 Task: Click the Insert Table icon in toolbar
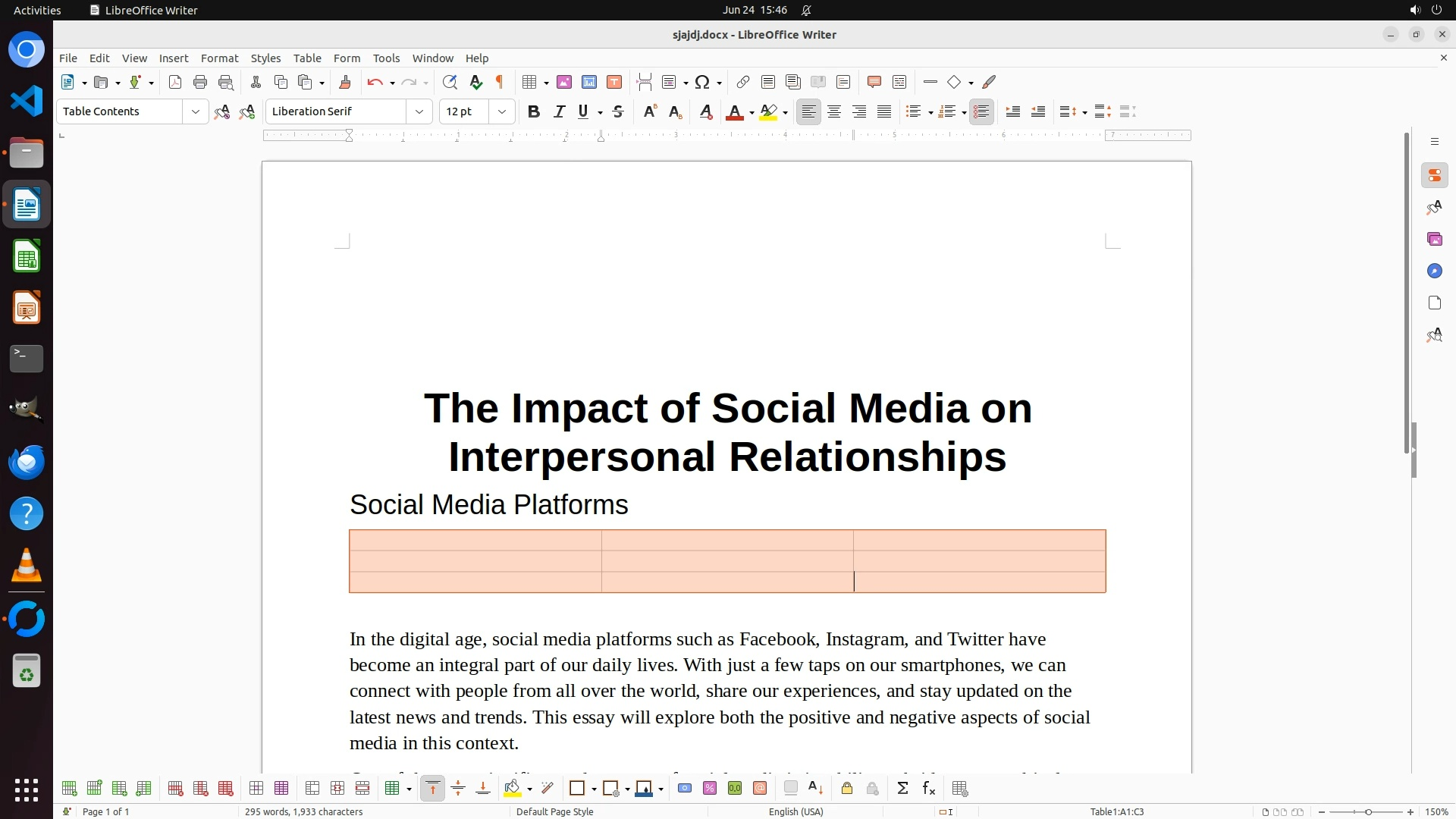coord(529,82)
